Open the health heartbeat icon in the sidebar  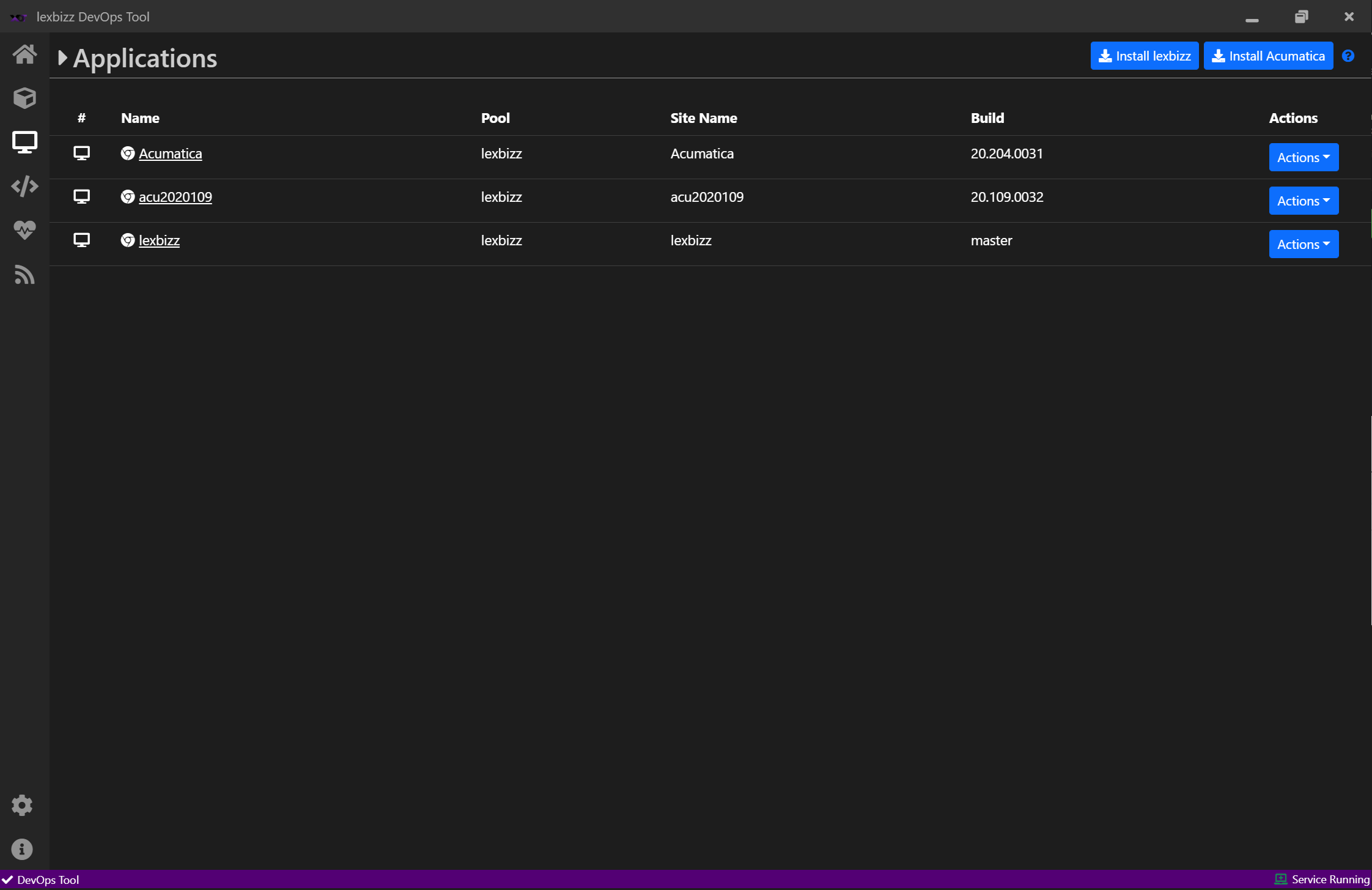(24, 230)
